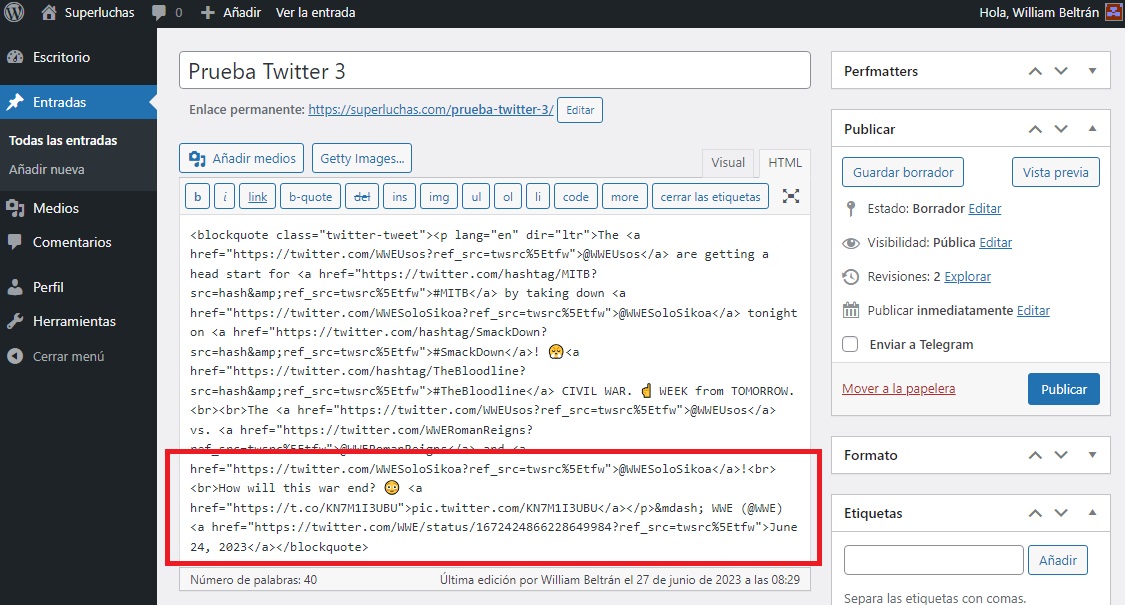Image resolution: width=1125 pixels, height=605 pixels.
Task: Insert ol ordered list tag
Action: (x=508, y=197)
